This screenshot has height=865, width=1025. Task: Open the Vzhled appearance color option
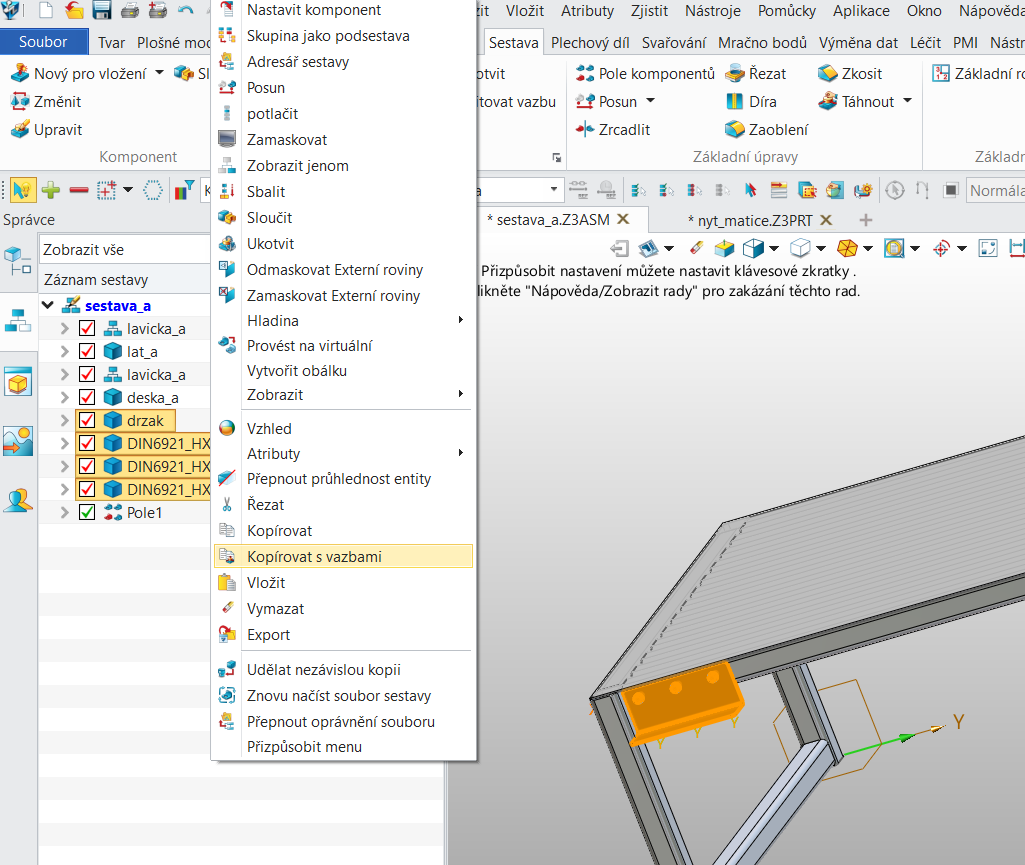point(269,429)
